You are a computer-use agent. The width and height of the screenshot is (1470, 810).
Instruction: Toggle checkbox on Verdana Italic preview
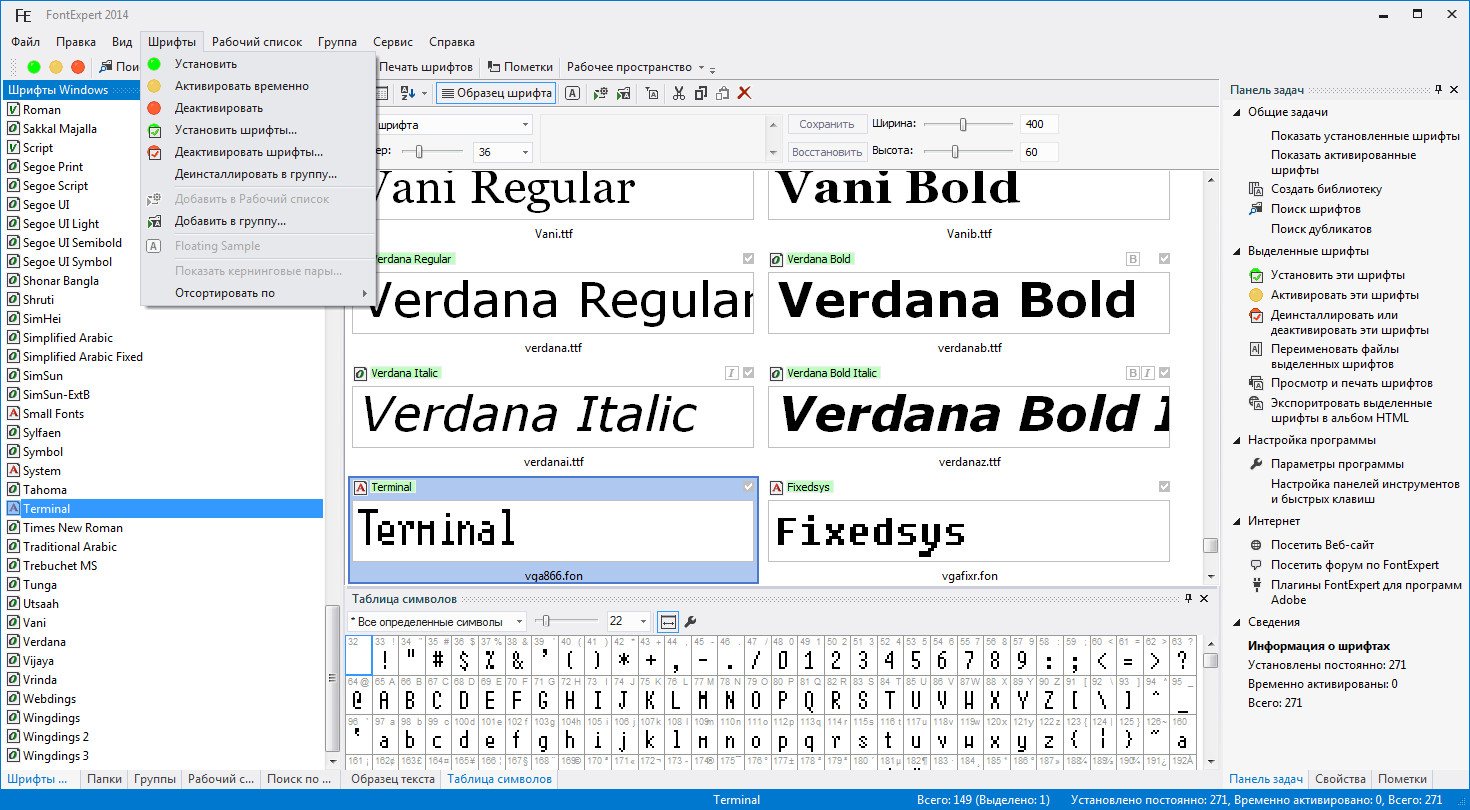[748, 373]
